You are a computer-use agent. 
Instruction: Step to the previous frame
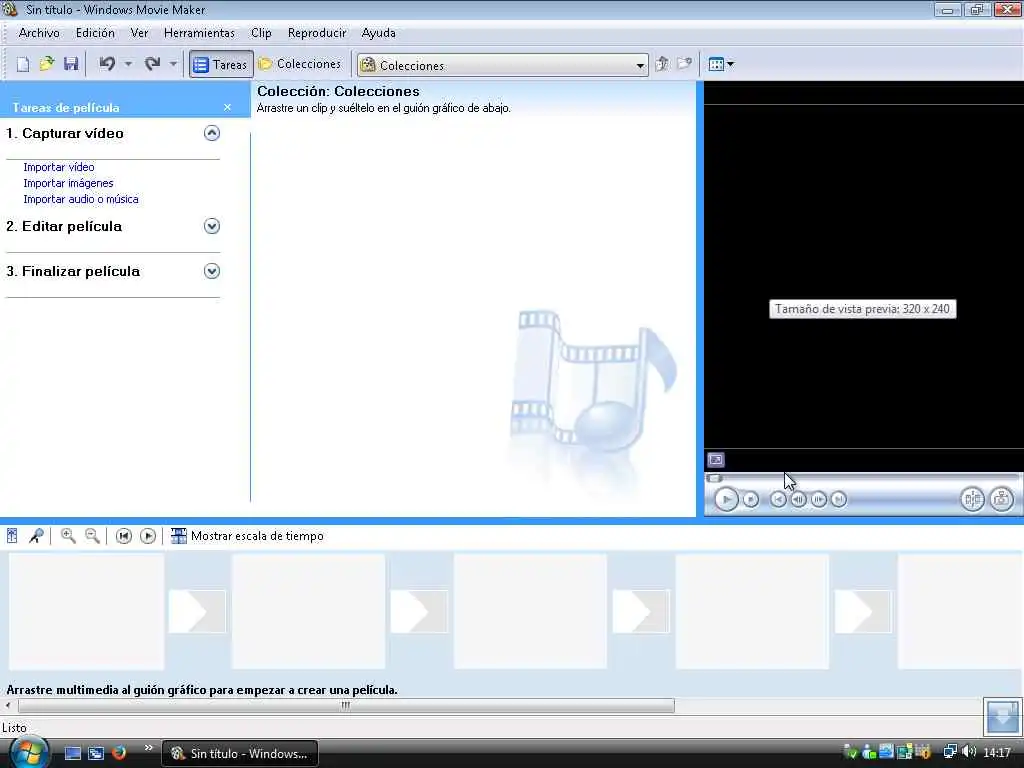click(x=798, y=500)
